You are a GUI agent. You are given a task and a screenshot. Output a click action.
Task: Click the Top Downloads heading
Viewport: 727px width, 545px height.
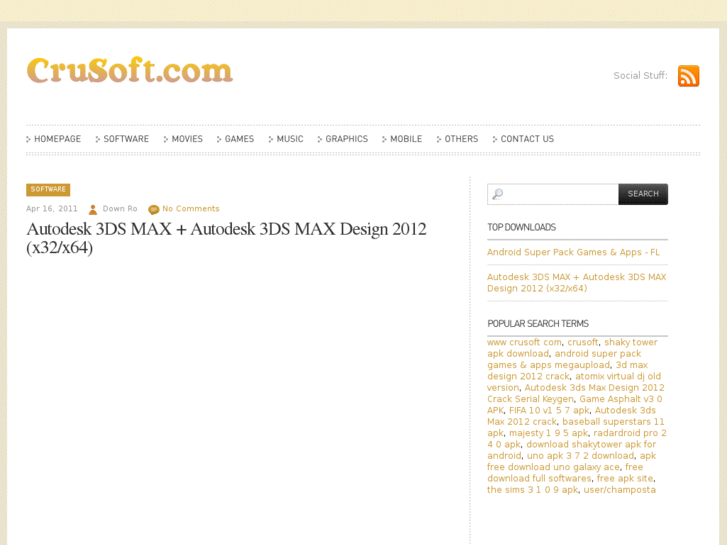521,227
